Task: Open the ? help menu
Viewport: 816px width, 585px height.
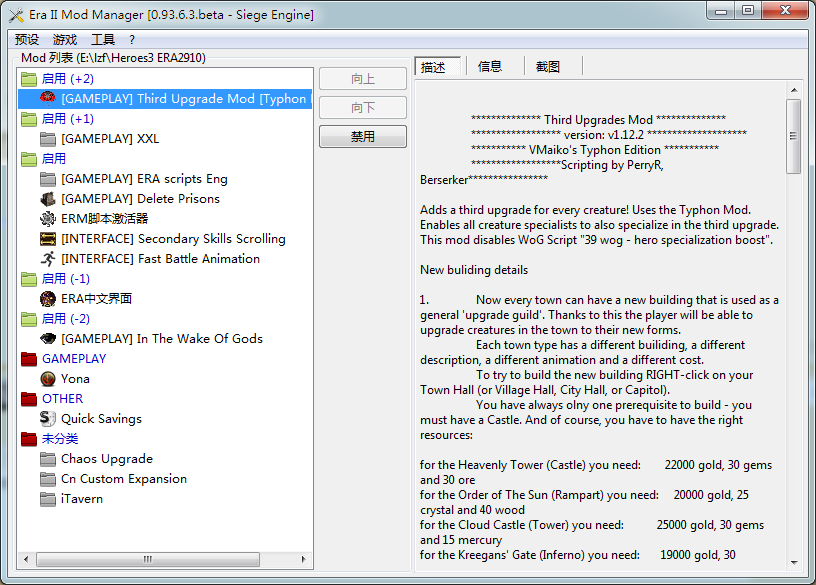Action: (x=132, y=40)
